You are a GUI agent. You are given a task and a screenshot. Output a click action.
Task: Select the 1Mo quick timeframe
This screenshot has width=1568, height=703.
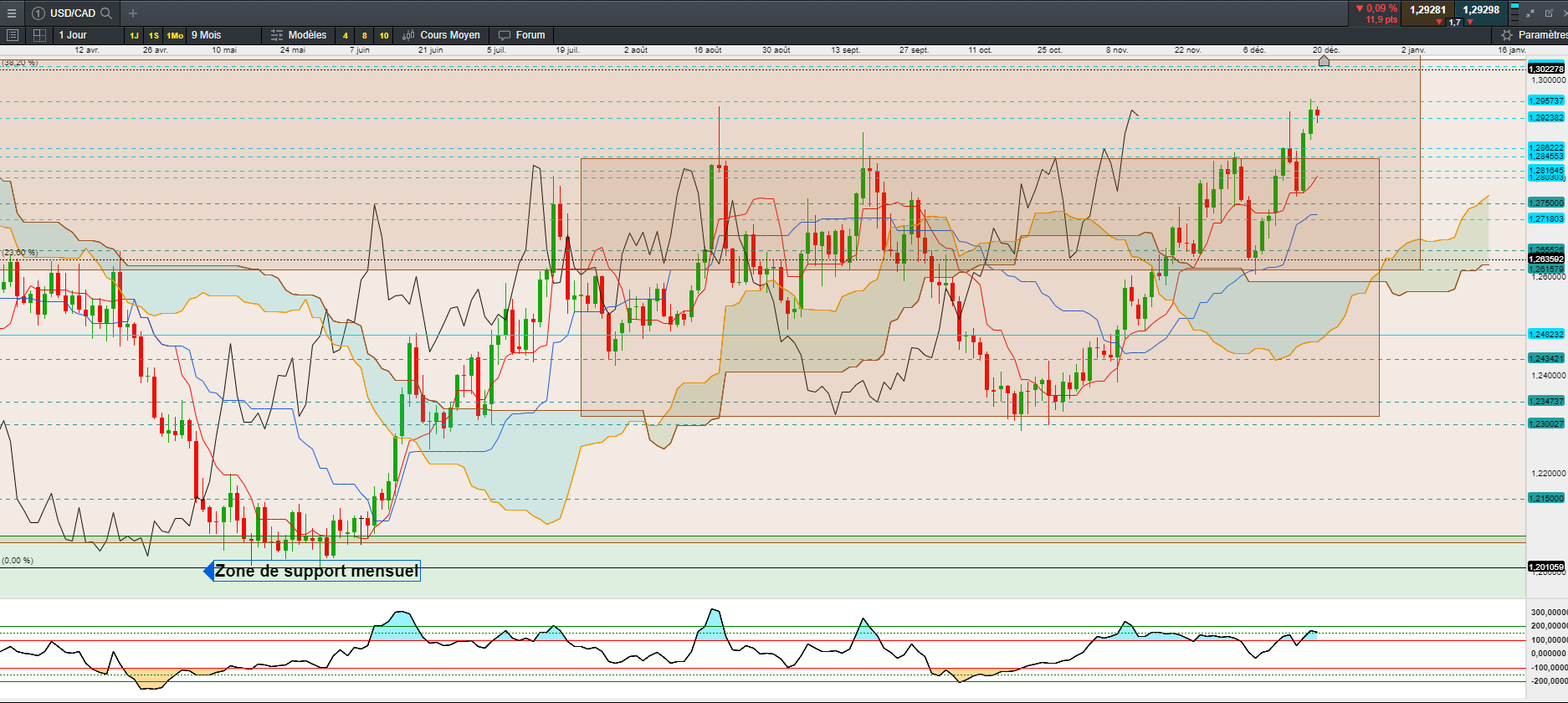pyautogui.click(x=175, y=35)
